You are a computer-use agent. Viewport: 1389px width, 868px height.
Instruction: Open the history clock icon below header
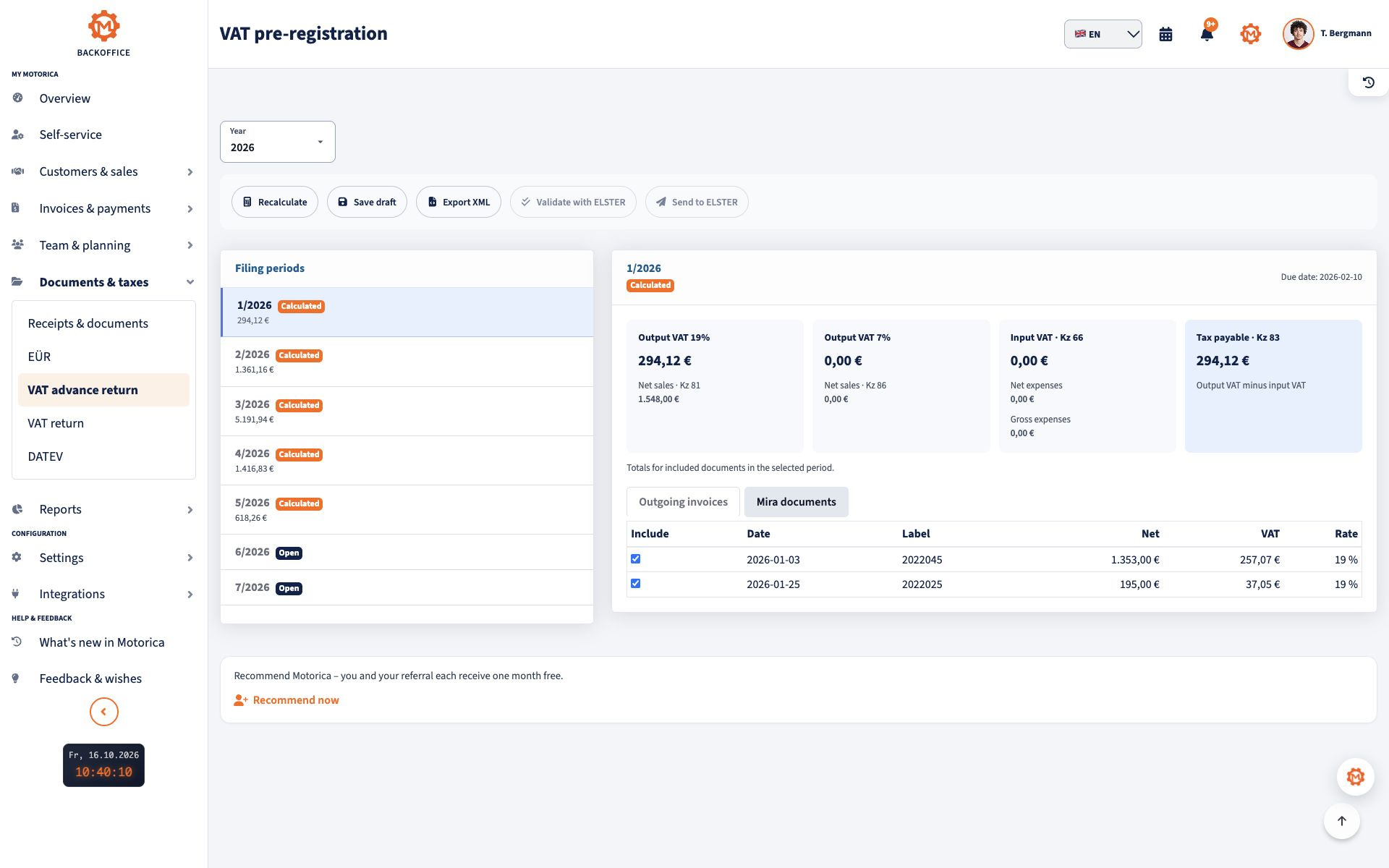[x=1368, y=82]
